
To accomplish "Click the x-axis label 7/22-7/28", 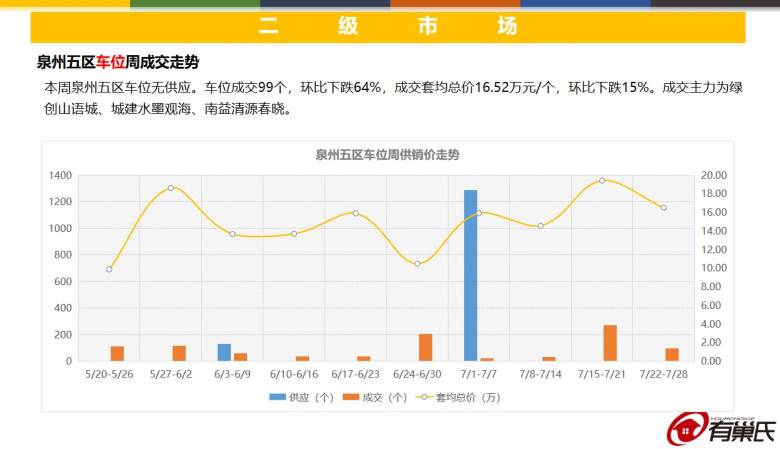I will (x=664, y=374).
